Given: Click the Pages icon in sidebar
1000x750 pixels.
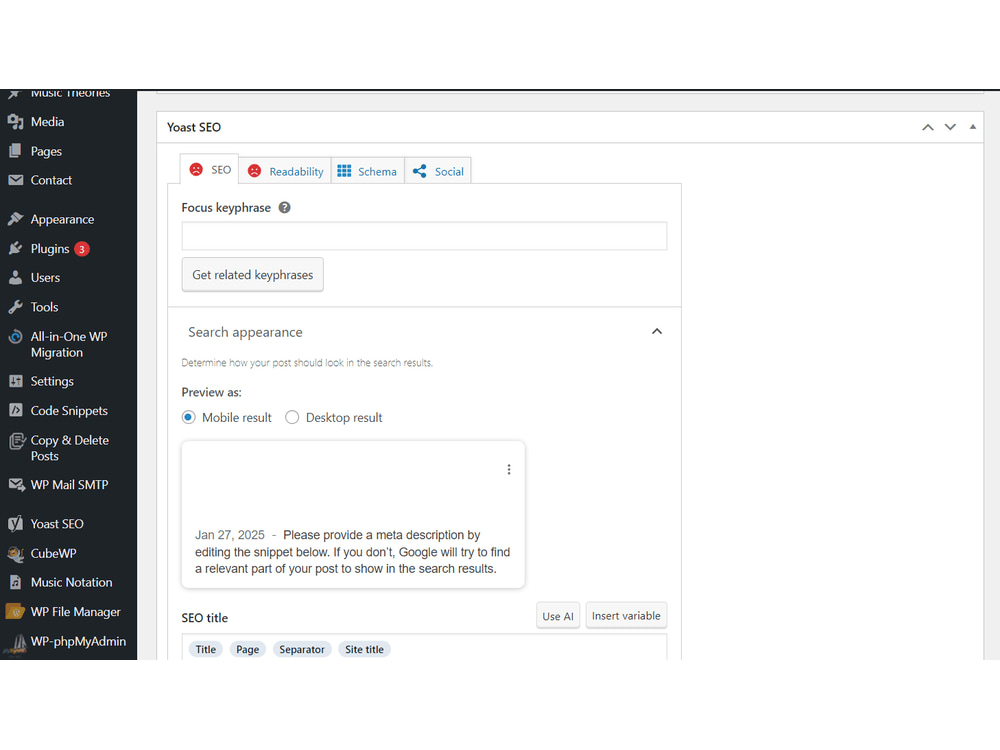Looking at the screenshot, I should (15, 151).
